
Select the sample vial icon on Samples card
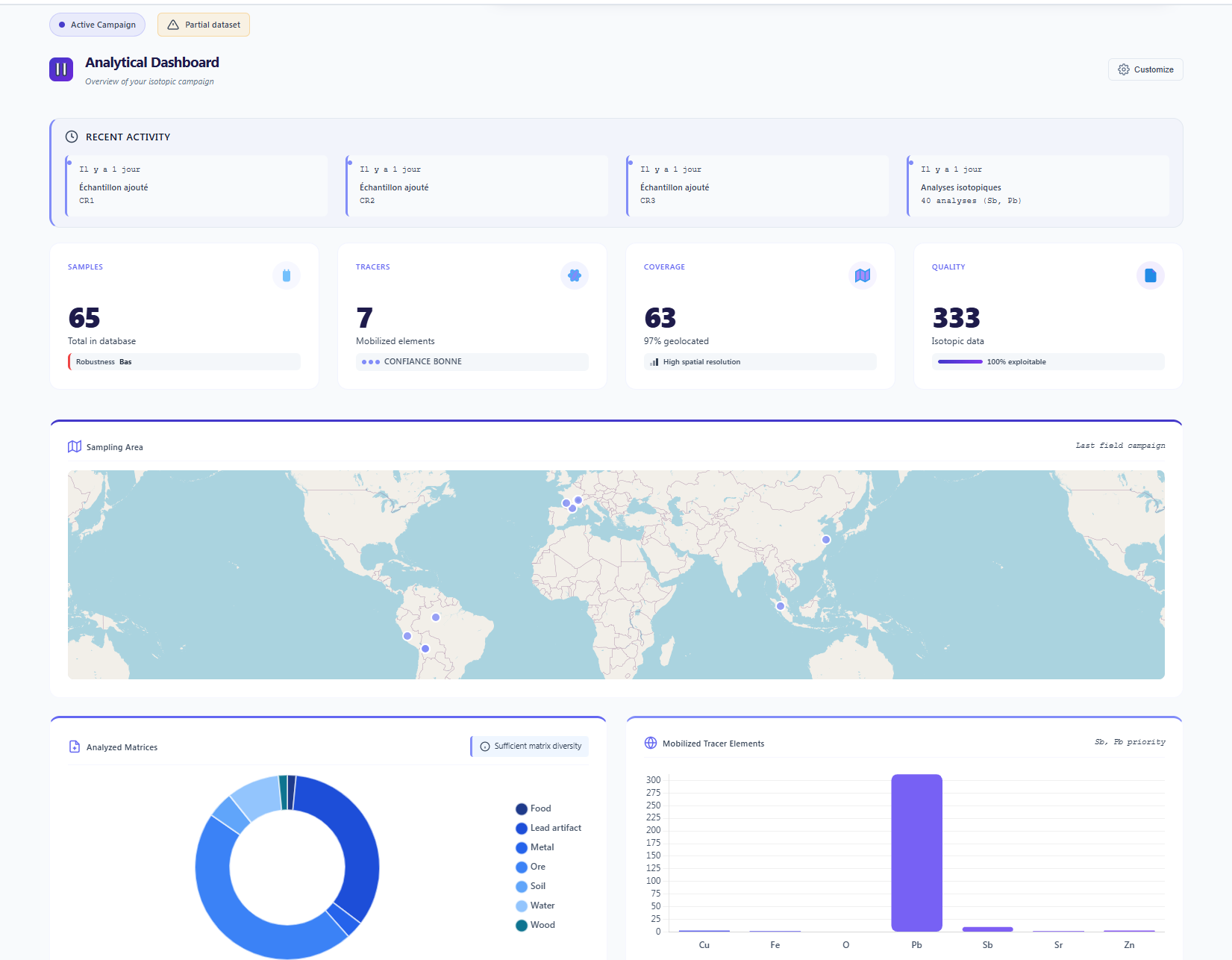[287, 275]
